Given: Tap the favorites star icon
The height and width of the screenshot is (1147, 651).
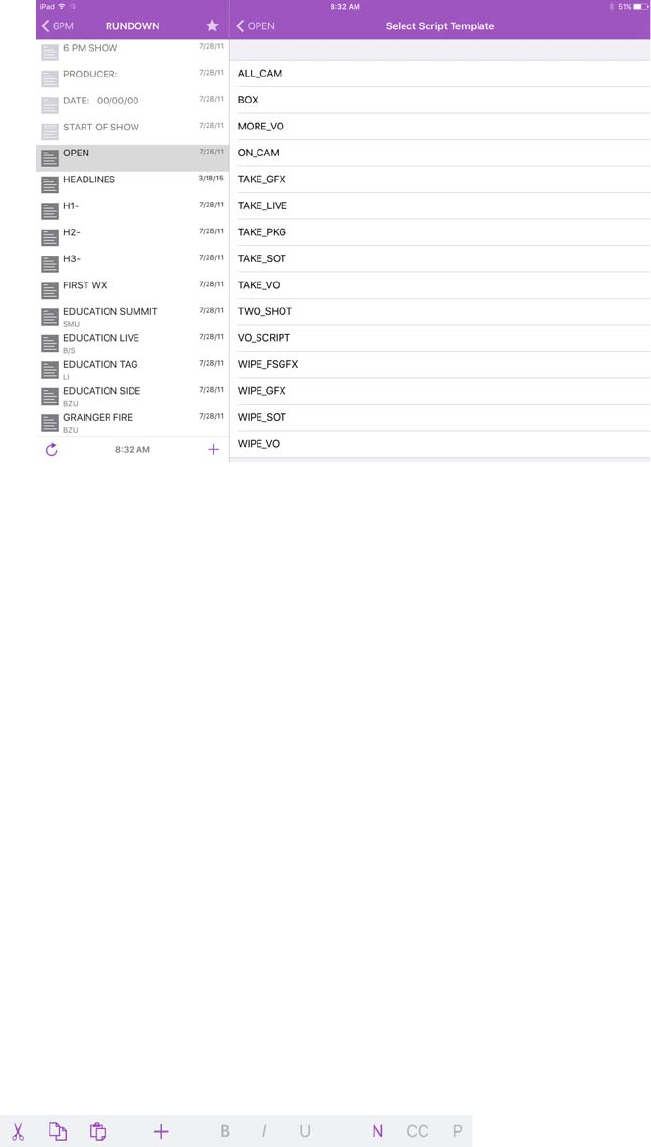Looking at the screenshot, I should [x=212, y=26].
